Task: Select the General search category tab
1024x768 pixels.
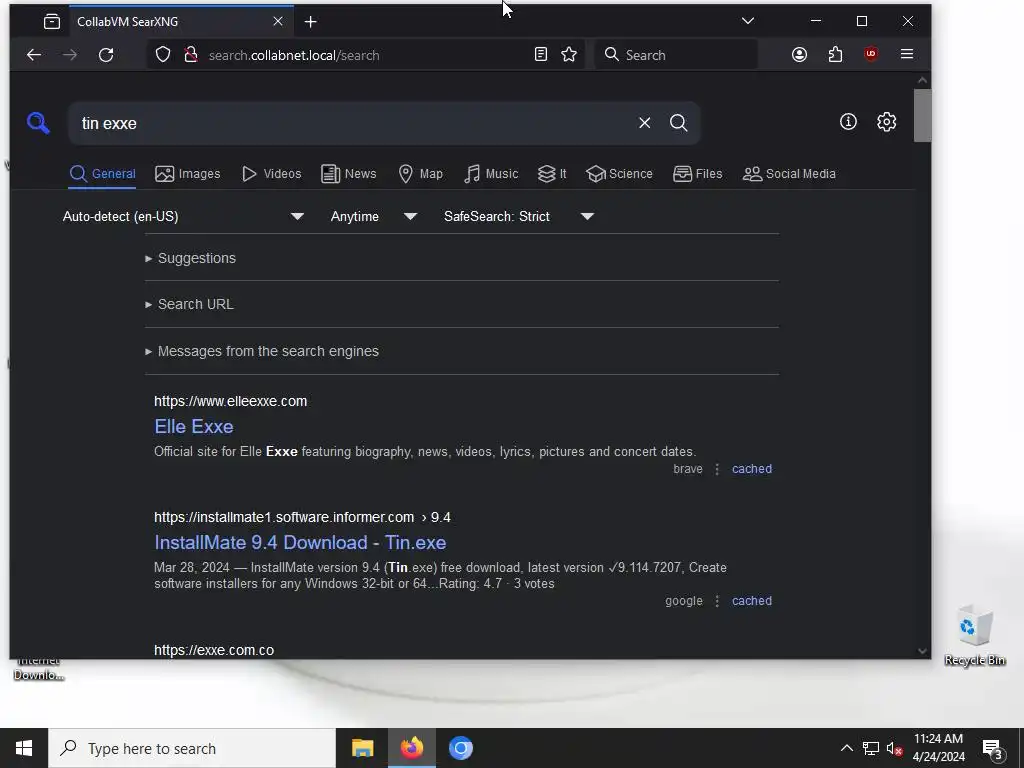Action: (103, 174)
